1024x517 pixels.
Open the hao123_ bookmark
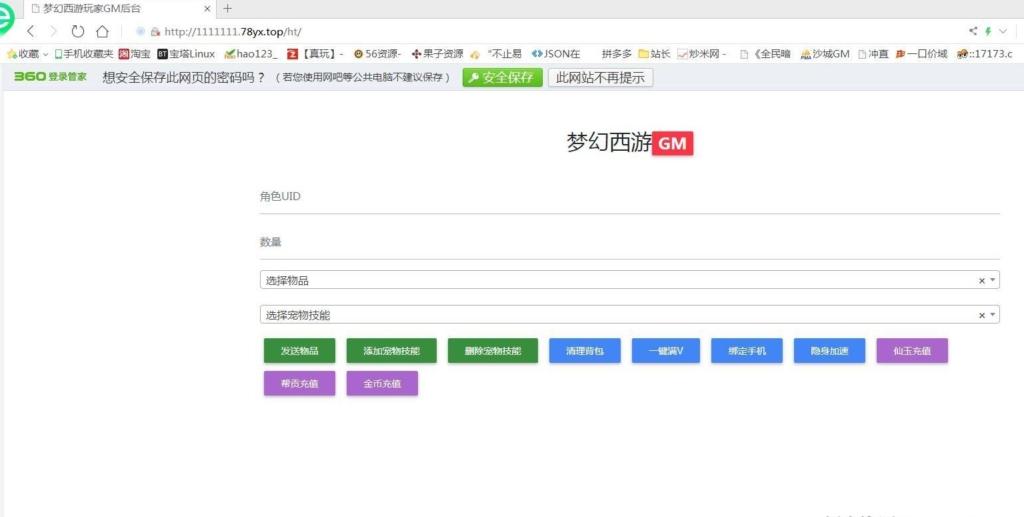pyautogui.click(x=251, y=54)
